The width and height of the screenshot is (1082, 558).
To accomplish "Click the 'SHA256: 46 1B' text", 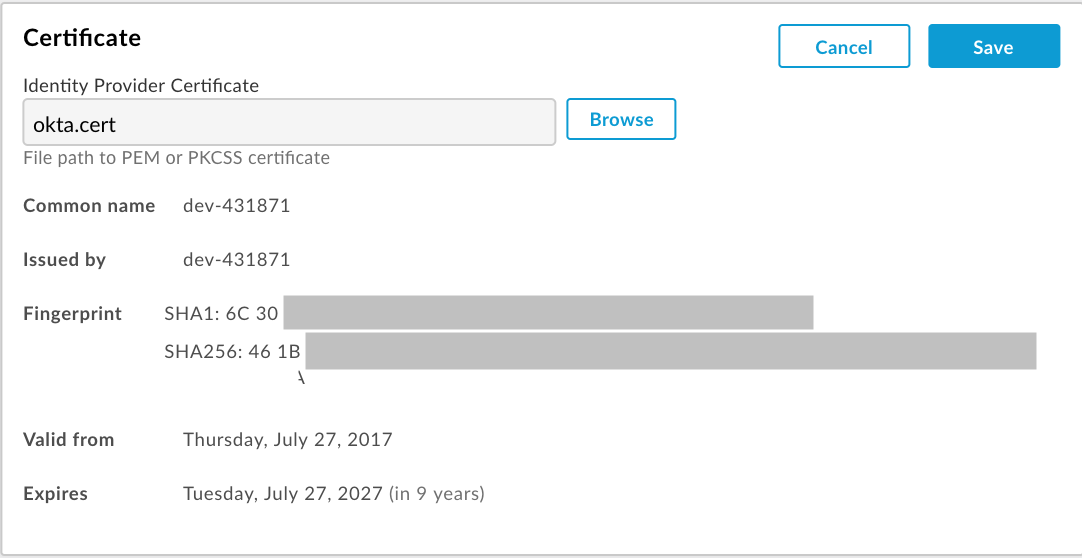I will (233, 351).
